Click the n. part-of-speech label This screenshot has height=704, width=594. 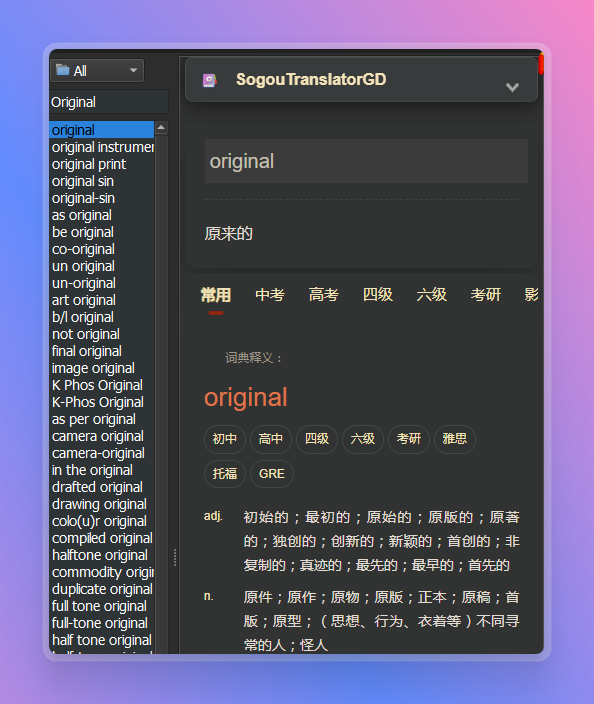[x=208, y=596]
